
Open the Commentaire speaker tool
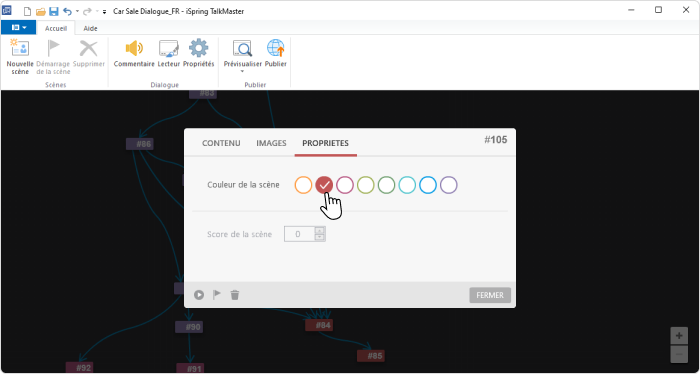tap(134, 47)
